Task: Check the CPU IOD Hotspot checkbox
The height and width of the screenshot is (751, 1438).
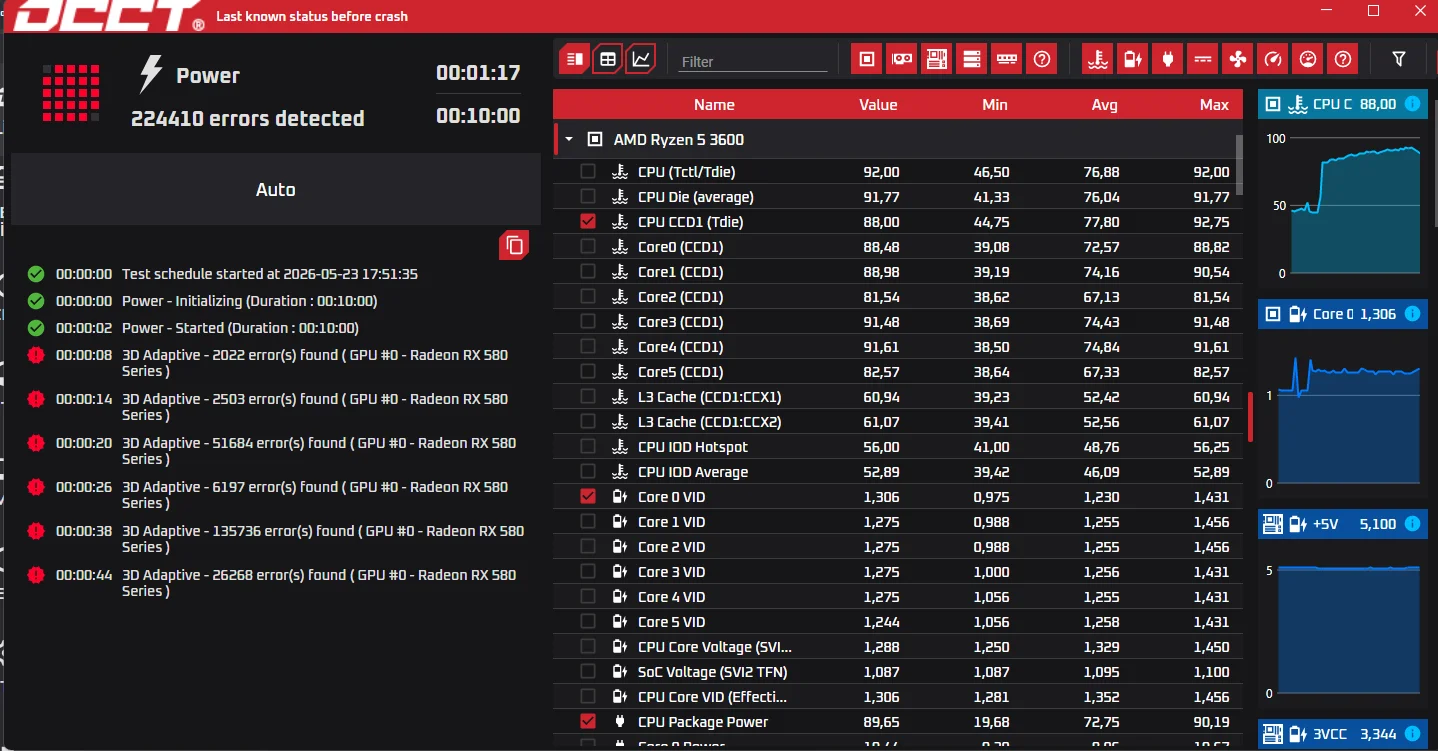Action: click(588, 447)
